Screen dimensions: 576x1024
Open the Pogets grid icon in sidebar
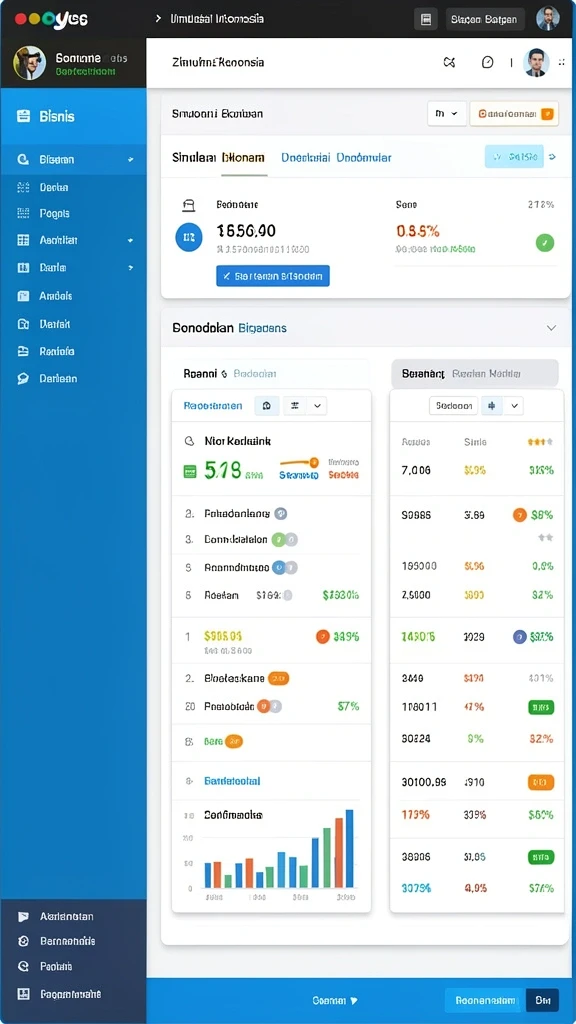coord(24,214)
